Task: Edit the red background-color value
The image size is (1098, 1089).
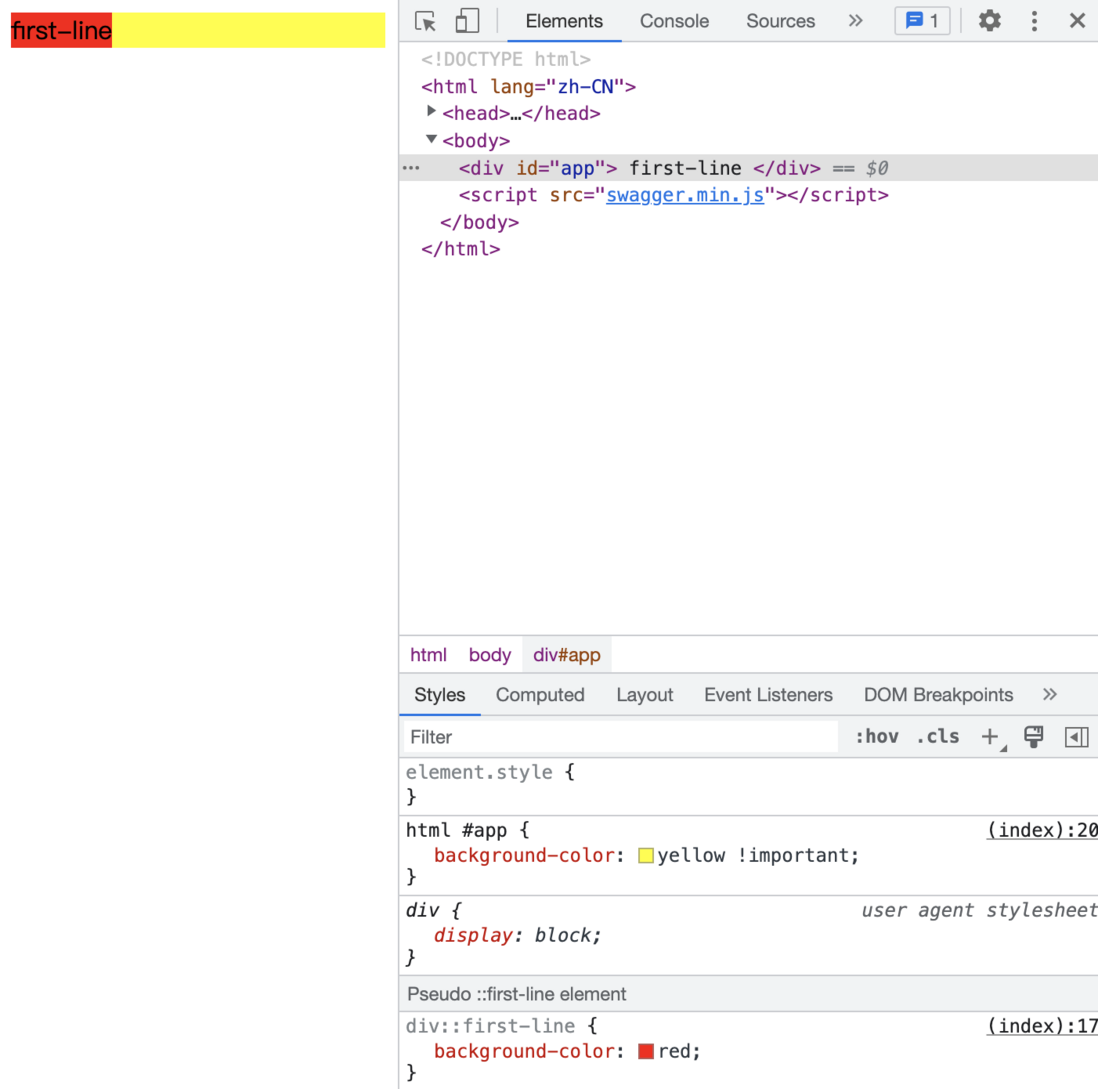Action: click(674, 1052)
